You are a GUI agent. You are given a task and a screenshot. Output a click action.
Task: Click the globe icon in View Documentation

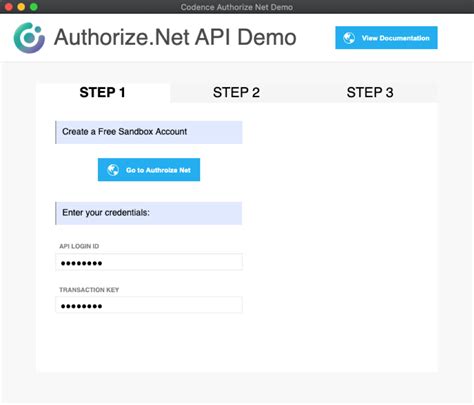[349, 38]
